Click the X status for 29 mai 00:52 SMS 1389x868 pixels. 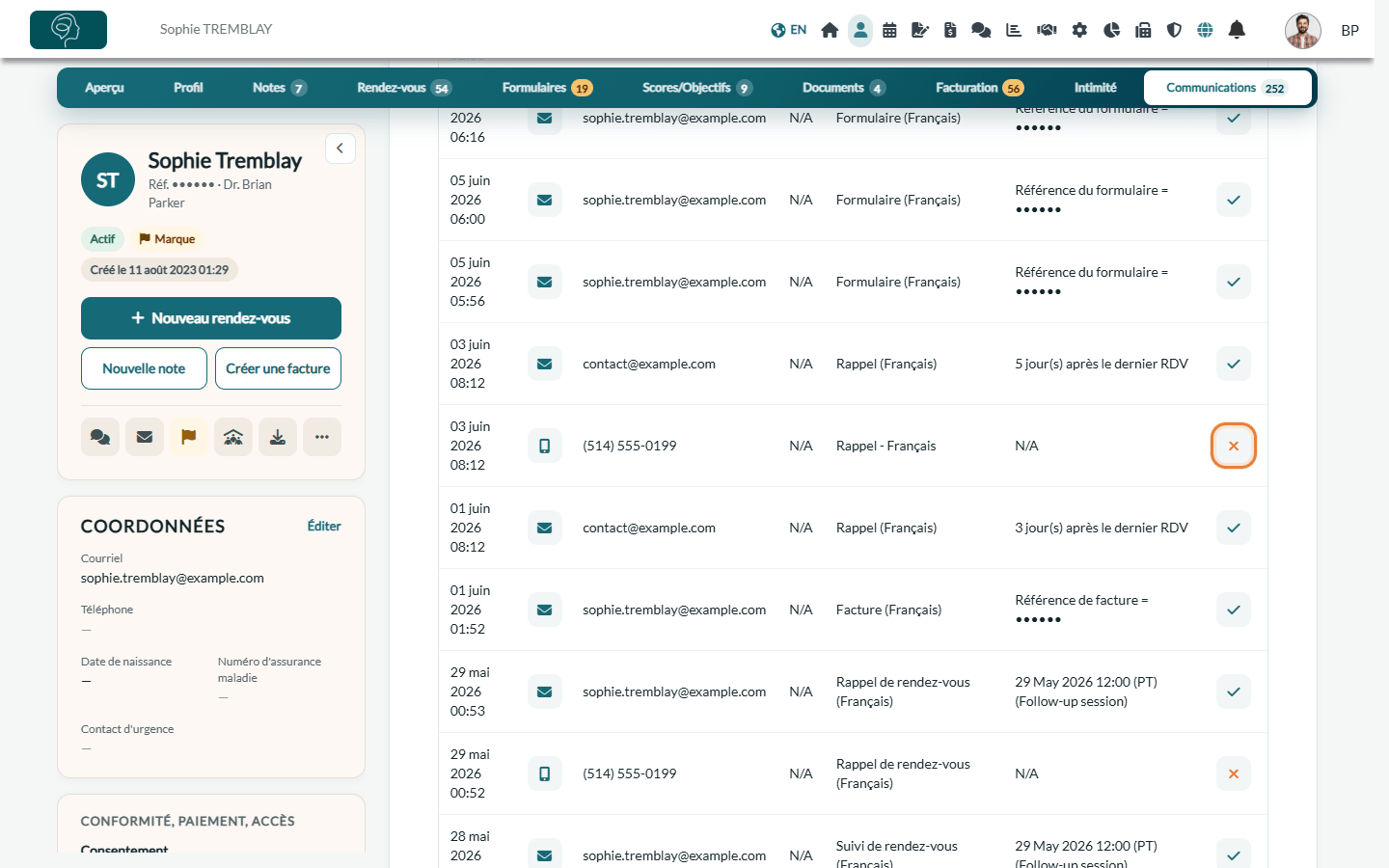click(x=1234, y=773)
